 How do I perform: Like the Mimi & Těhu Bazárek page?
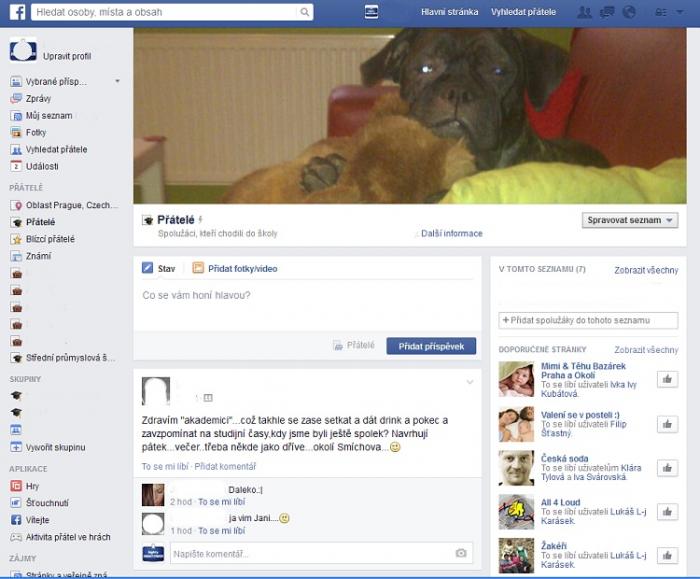click(667, 379)
